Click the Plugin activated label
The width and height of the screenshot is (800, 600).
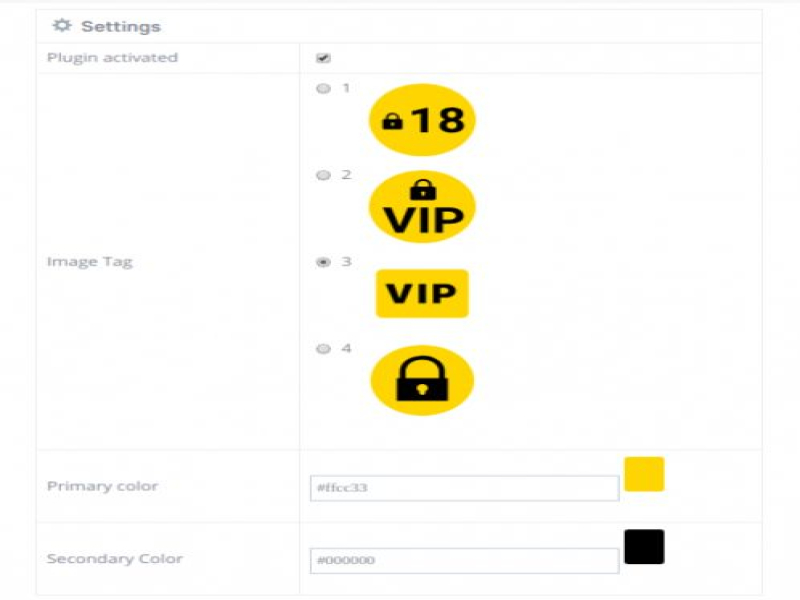(x=112, y=58)
